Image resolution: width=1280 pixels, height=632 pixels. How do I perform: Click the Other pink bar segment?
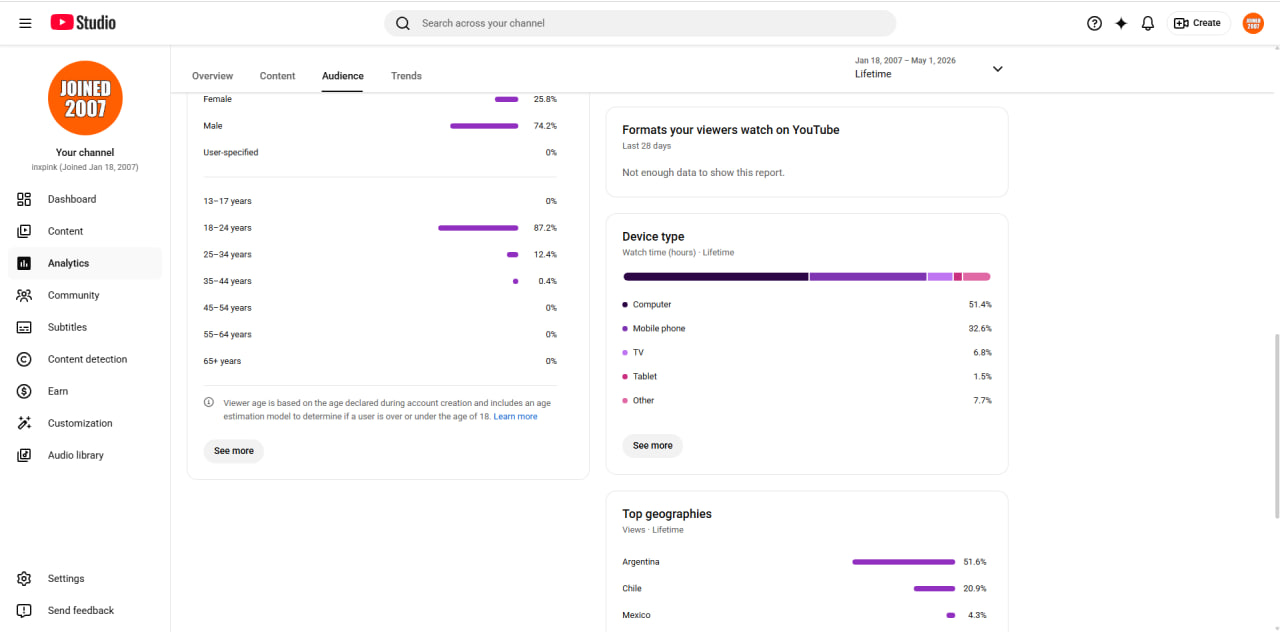pos(977,276)
